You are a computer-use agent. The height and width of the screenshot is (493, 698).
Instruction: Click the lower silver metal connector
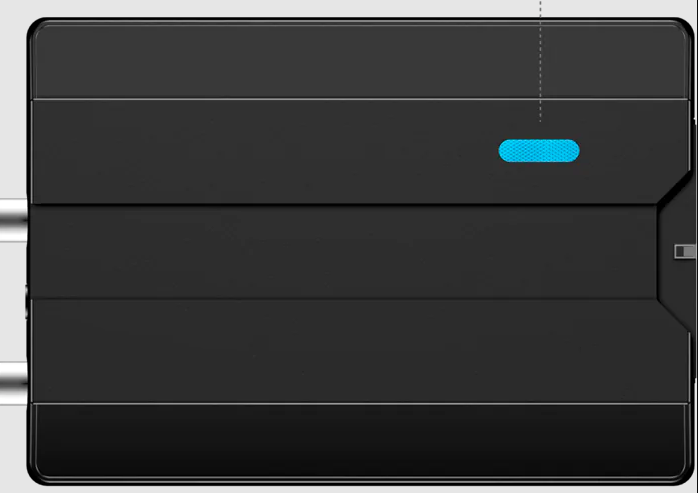(14, 383)
